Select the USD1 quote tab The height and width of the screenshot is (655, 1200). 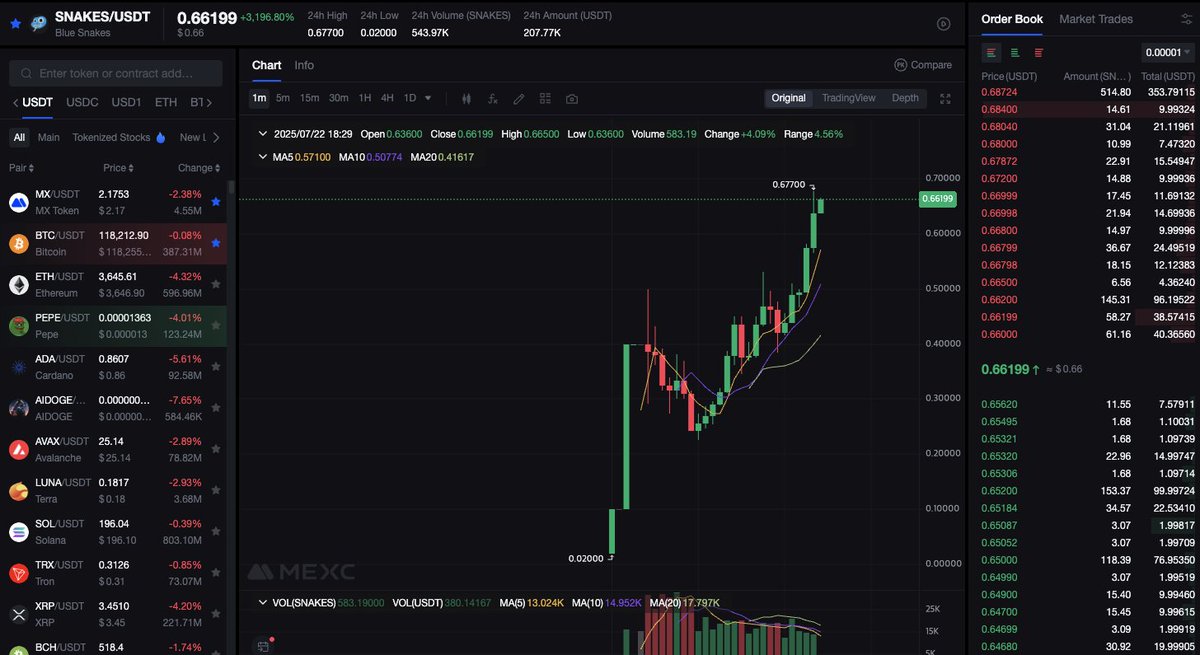coord(126,102)
